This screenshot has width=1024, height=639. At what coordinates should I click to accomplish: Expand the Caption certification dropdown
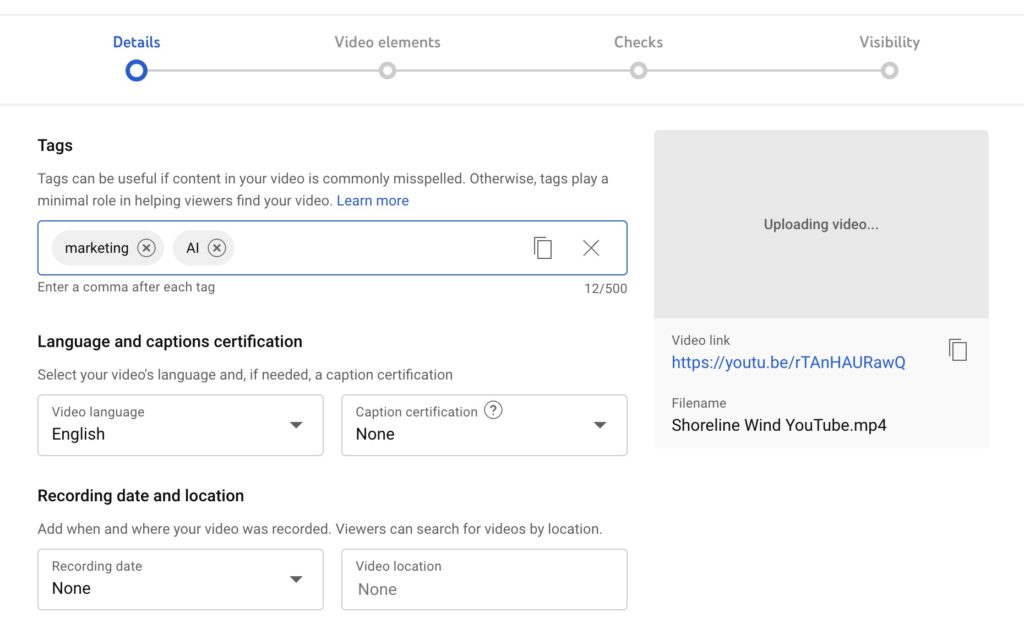pos(600,425)
